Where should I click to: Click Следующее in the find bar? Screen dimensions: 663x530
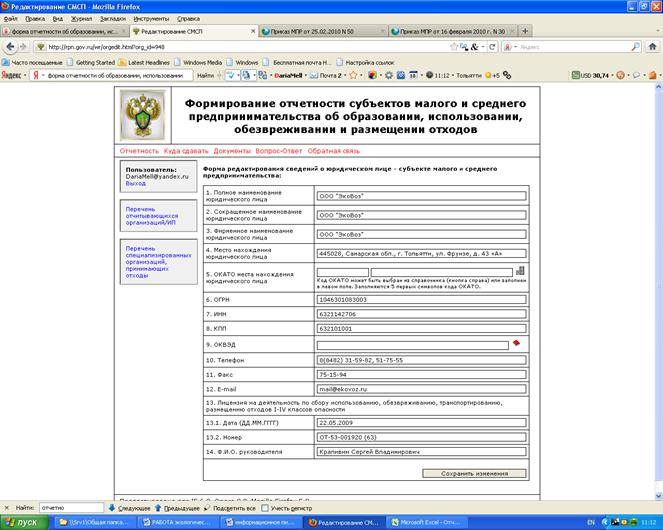130,508
